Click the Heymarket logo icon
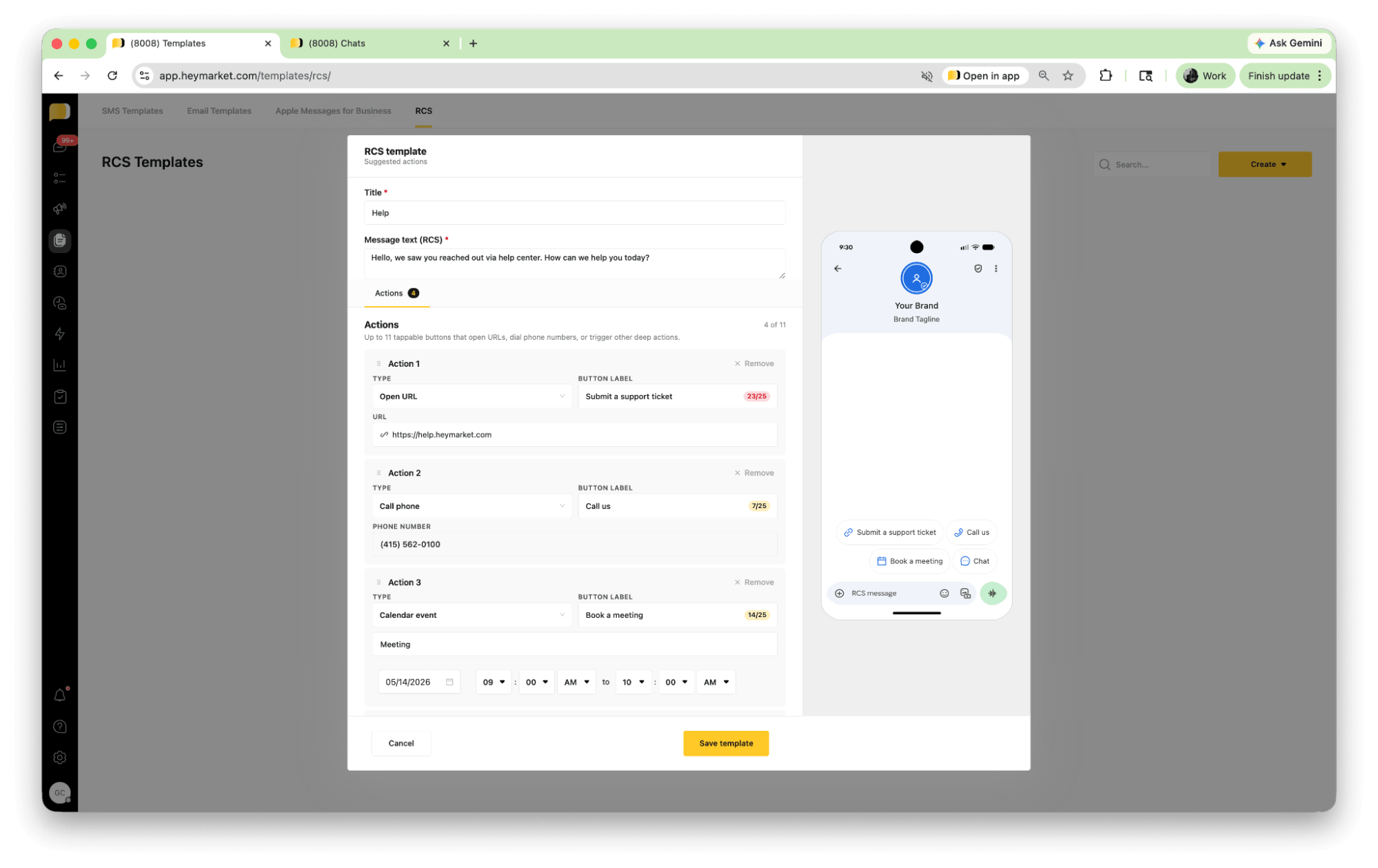This screenshot has height=868, width=1378. (x=60, y=111)
